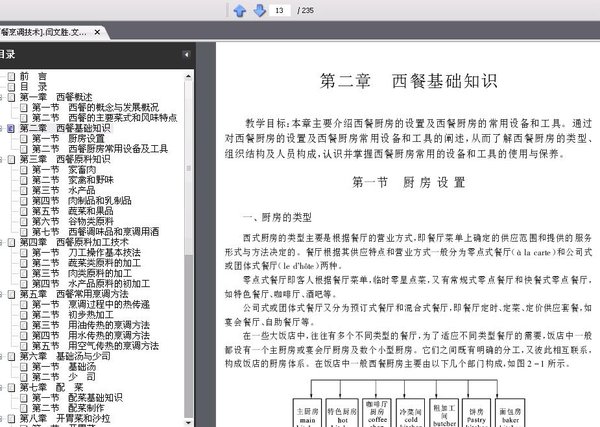Open bookmark 第七节 西餐调味品和烹调用酒
The width and height of the screenshot is (600, 427).
click(95, 232)
